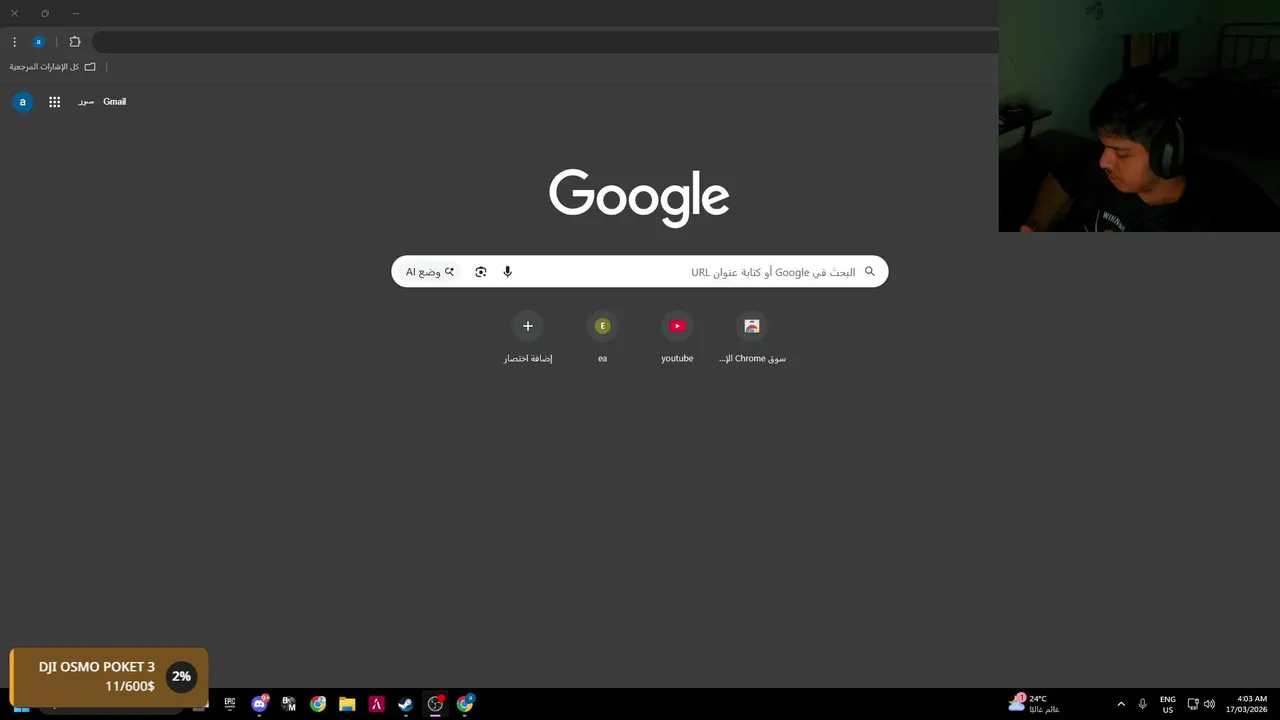Open the Chrome Web Store shortcut
The height and width of the screenshot is (720, 1280).
pyautogui.click(x=752, y=338)
